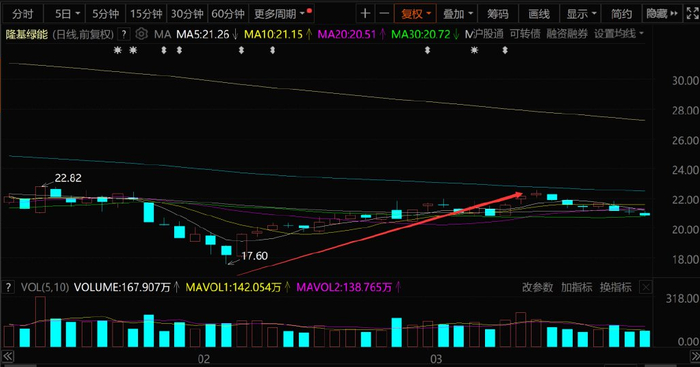Switch to the 分时 intraday tab
This screenshot has width=700, height=367.
pyautogui.click(x=23, y=14)
